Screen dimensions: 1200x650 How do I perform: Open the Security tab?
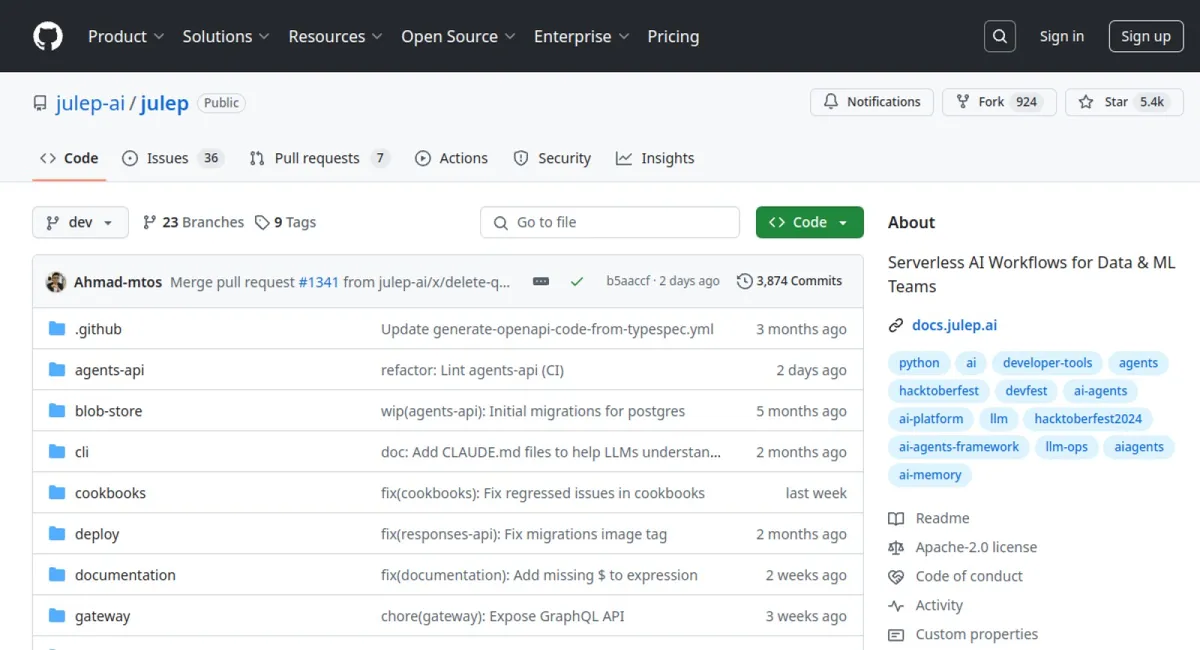coord(552,158)
